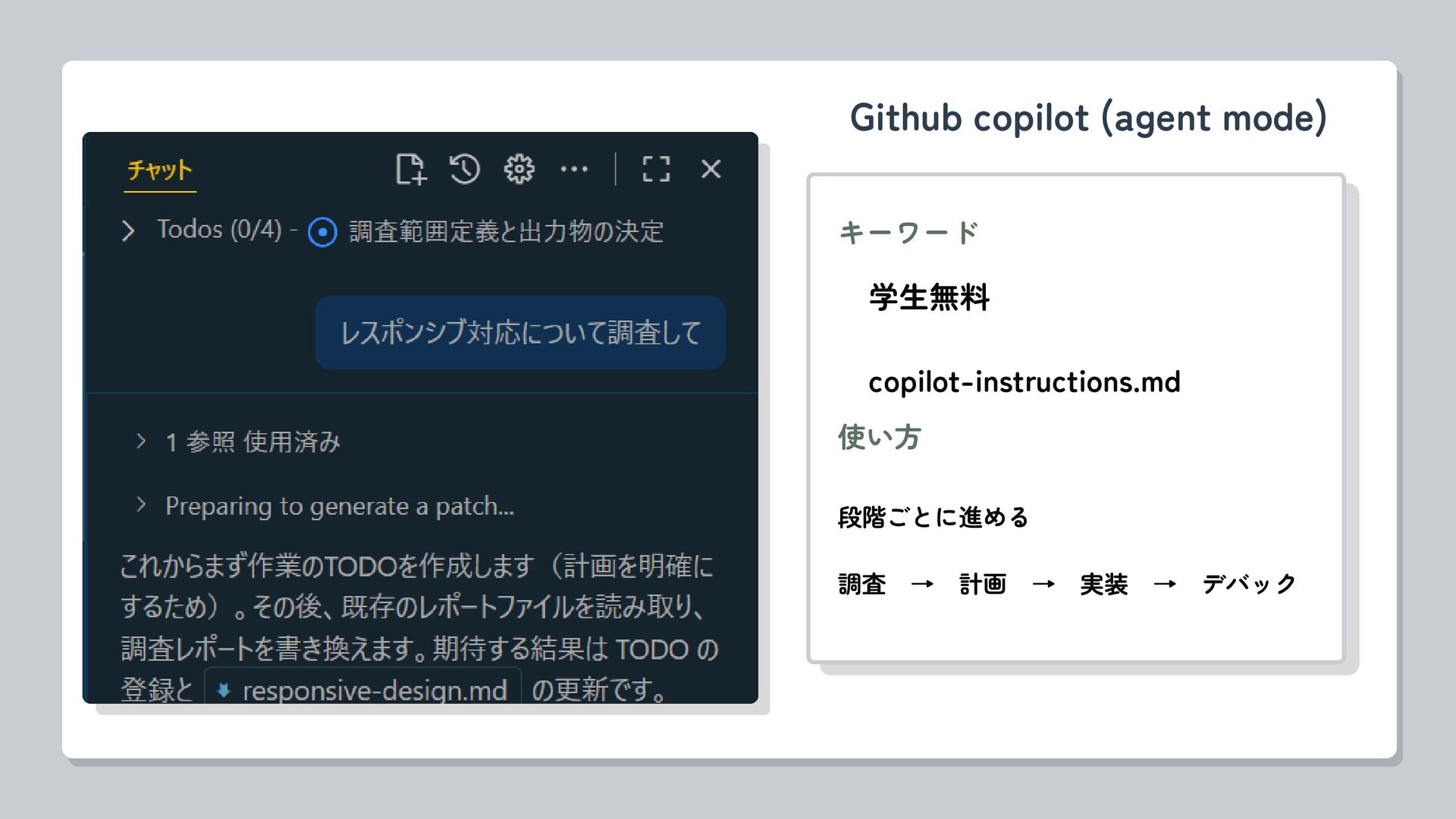Open the responsive-design.md file link

tap(374, 690)
